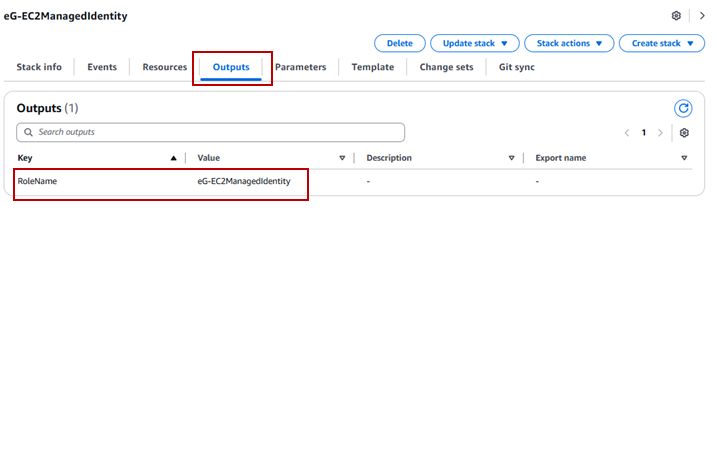Go to the next outputs page arrow

pyautogui.click(x=660, y=133)
